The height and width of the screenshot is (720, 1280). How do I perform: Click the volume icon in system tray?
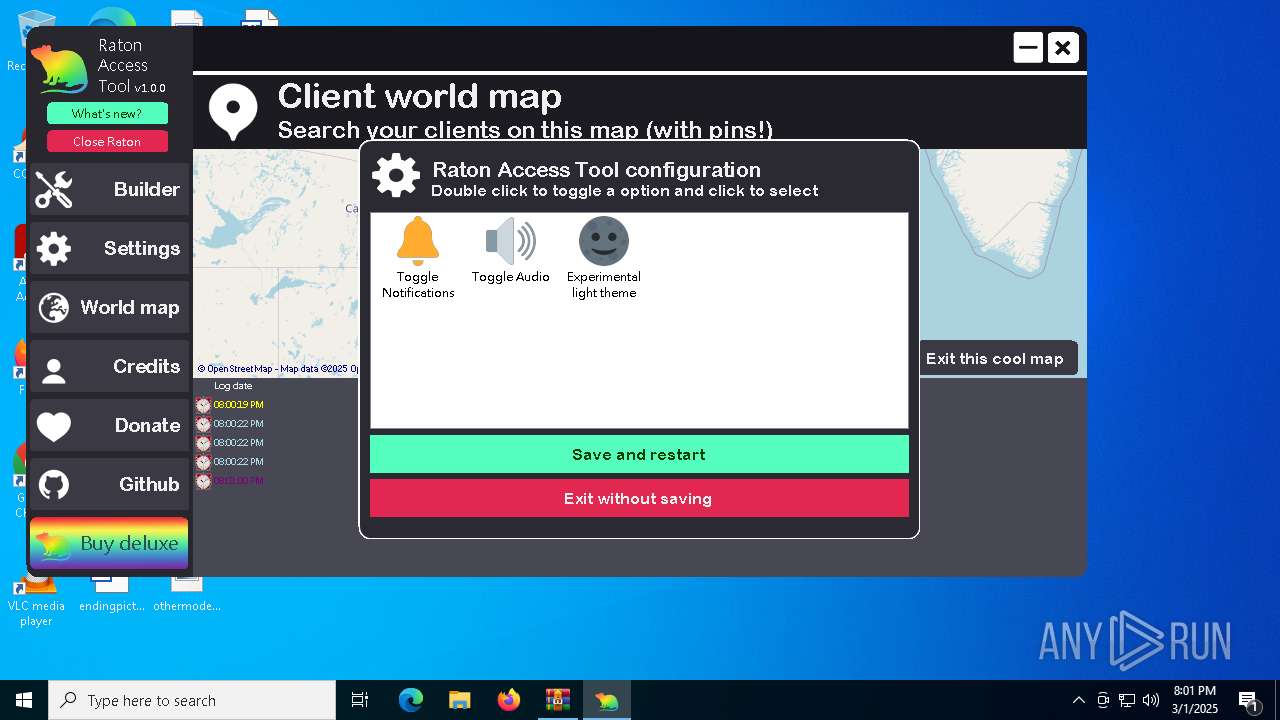1151,700
